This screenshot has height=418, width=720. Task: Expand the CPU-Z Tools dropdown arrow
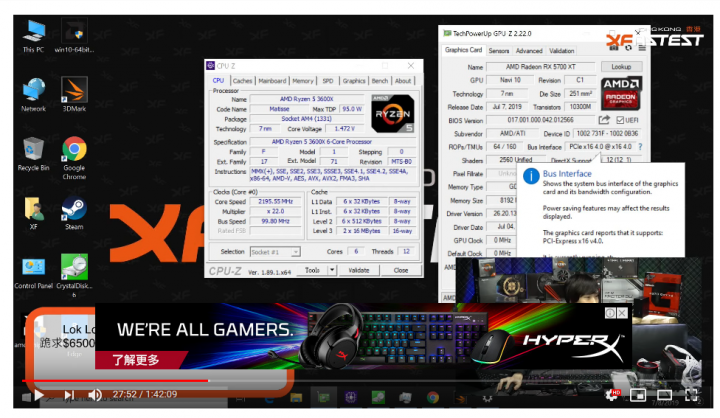pyautogui.click(x=332, y=270)
